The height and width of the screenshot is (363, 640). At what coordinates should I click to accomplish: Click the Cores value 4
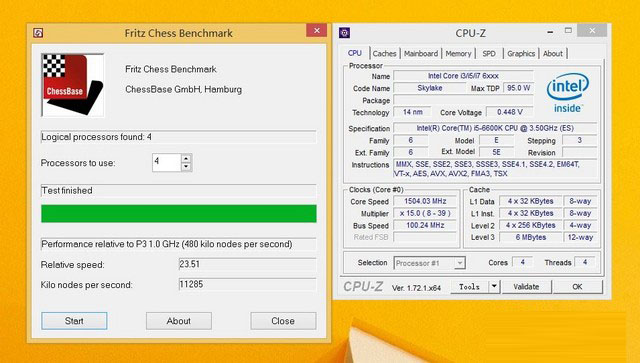point(522,262)
